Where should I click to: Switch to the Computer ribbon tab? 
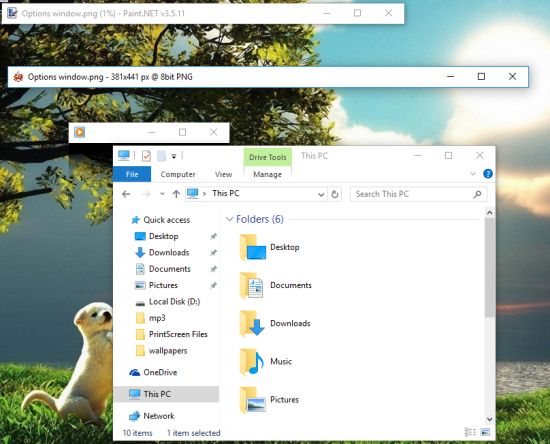click(x=178, y=174)
